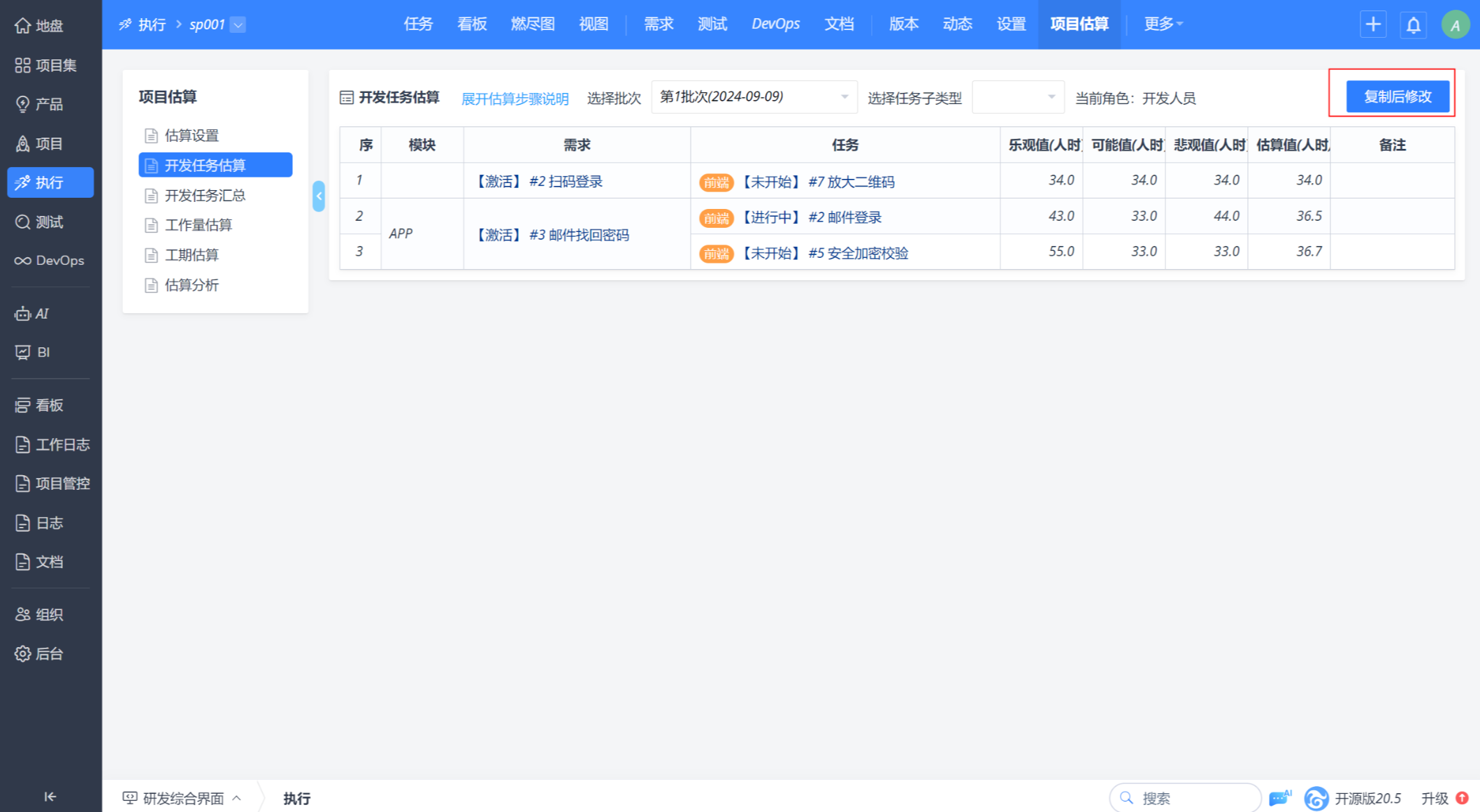Click the AI chat bubble icon in footer

coord(1279,797)
